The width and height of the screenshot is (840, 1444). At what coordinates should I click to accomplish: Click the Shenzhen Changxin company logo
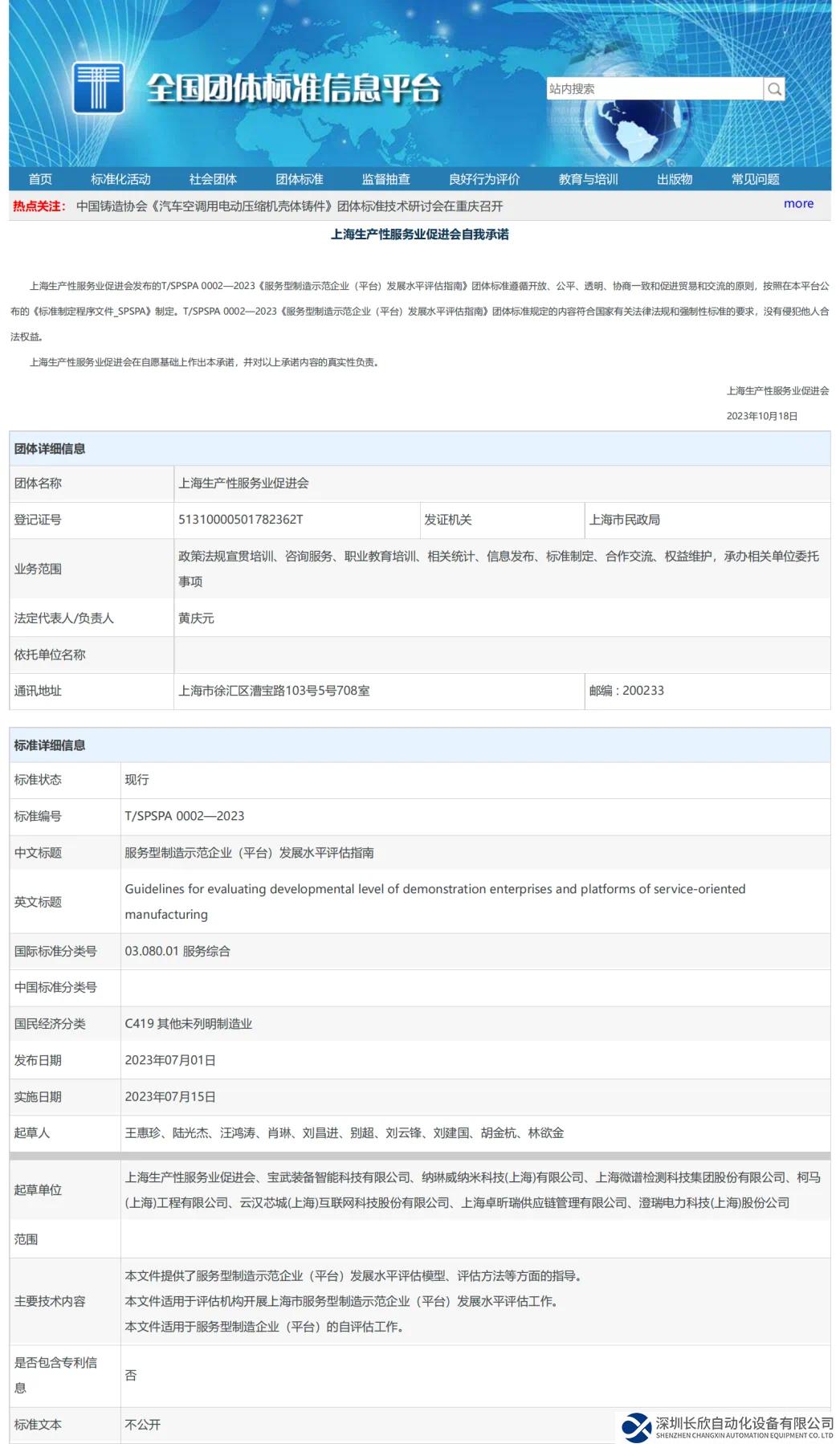(x=637, y=1426)
